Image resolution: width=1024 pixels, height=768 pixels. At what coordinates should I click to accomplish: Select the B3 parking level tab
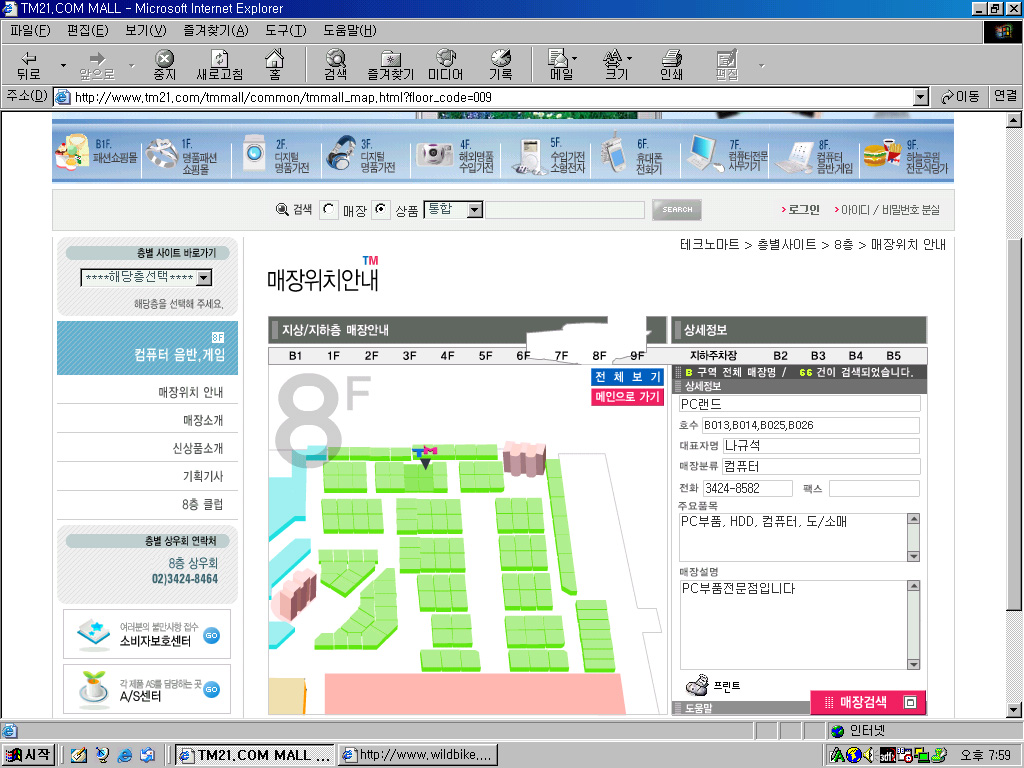pyautogui.click(x=818, y=356)
